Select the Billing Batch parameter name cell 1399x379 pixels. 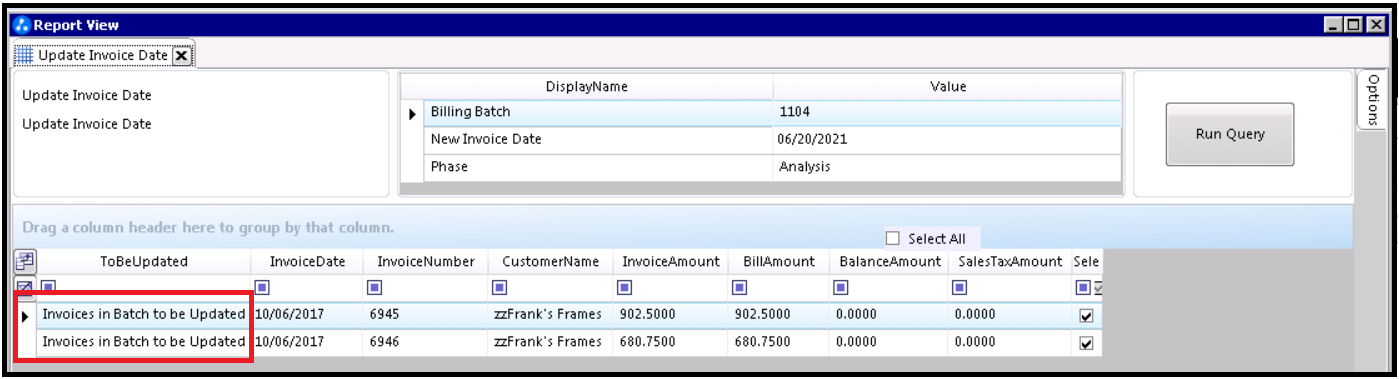[598, 113]
